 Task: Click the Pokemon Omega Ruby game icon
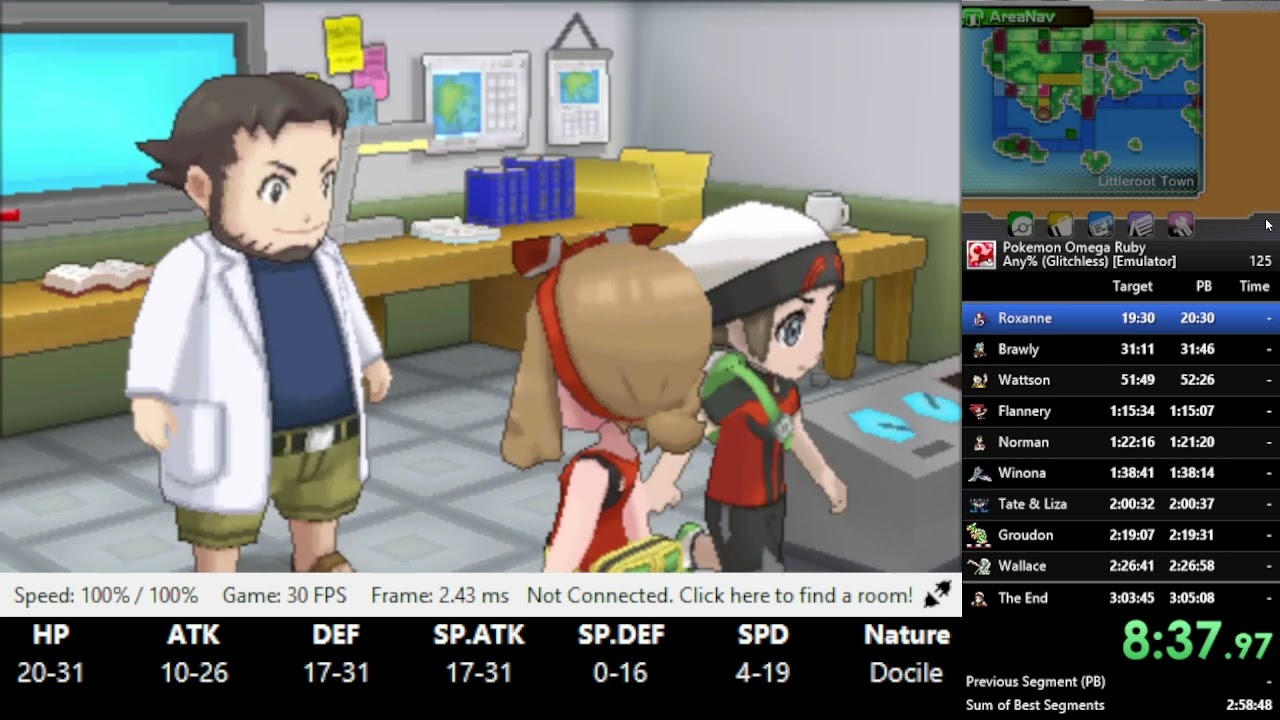[980, 254]
